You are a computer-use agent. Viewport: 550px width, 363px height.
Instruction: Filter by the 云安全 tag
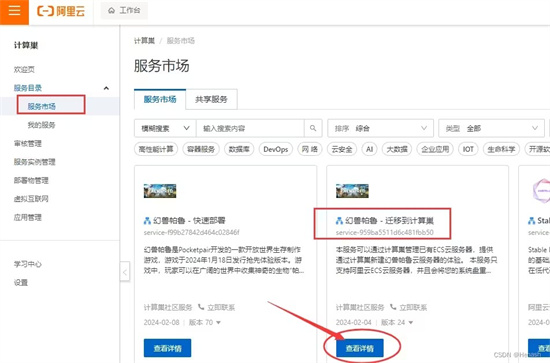342,149
